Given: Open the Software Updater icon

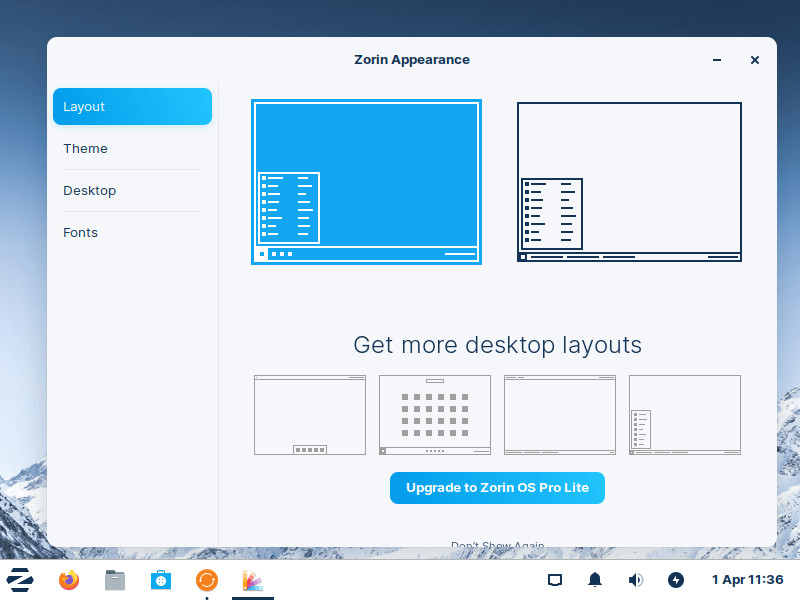Looking at the screenshot, I should coord(207,580).
